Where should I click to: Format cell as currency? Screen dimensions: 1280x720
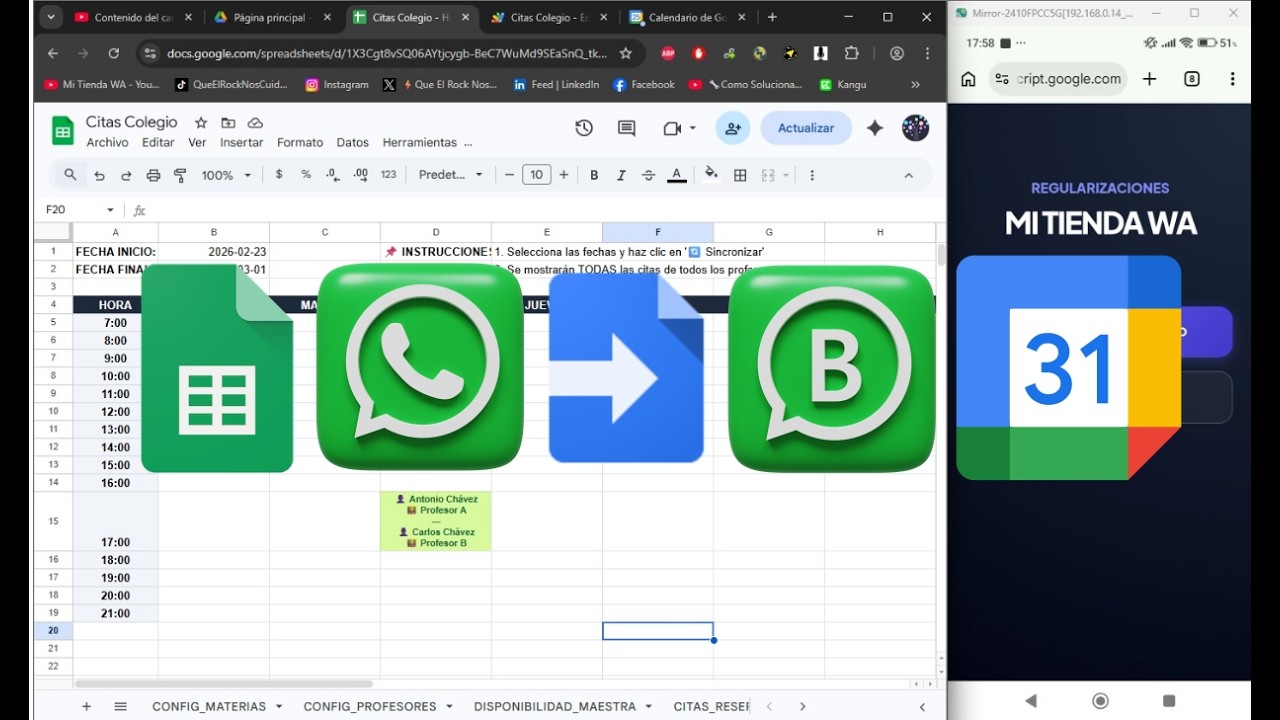[279, 174]
